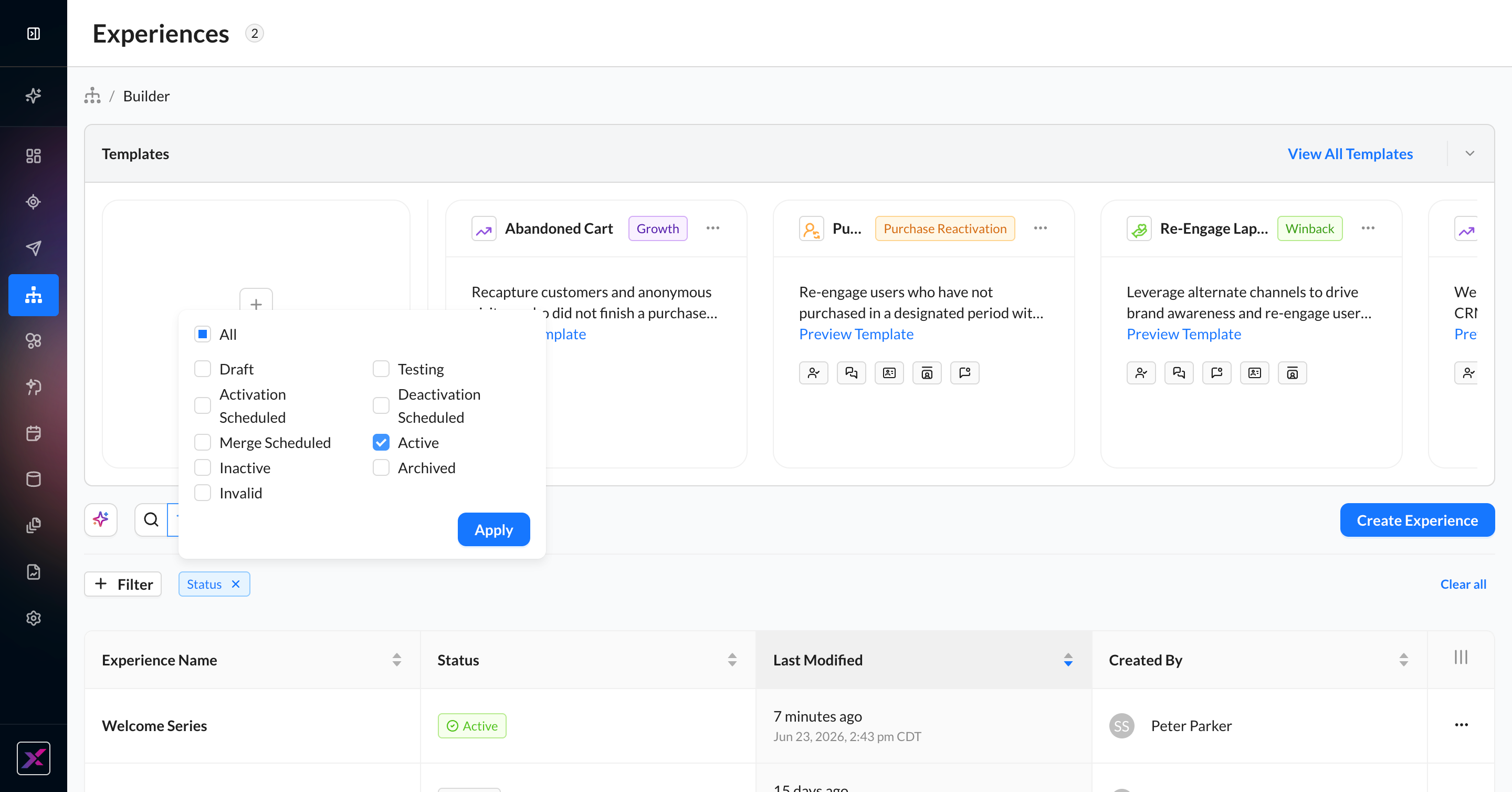Open the paper plane sidebar icon

[x=34, y=248]
